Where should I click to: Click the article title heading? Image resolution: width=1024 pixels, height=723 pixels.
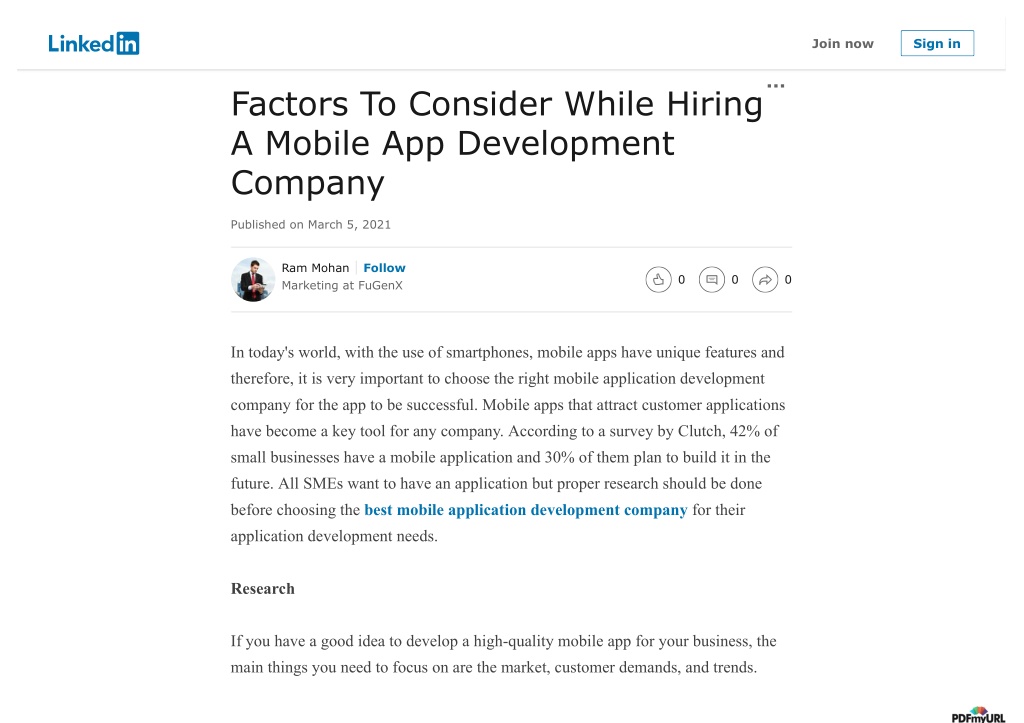pyautogui.click(x=497, y=143)
